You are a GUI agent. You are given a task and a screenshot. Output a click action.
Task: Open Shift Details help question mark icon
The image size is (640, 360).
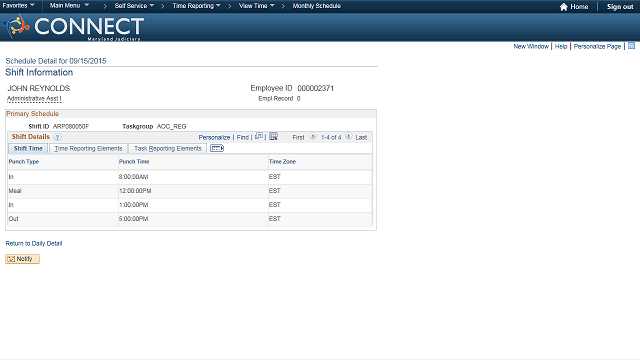click(57, 137)
